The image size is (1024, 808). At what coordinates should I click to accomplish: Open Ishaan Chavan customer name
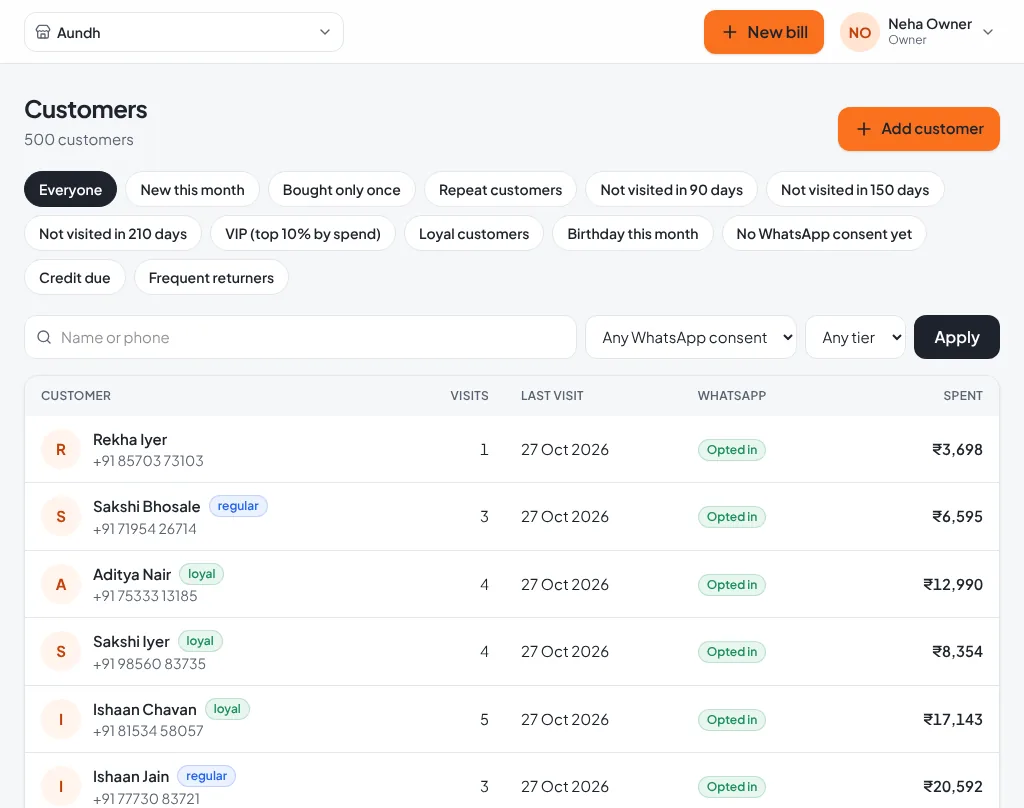144,709
